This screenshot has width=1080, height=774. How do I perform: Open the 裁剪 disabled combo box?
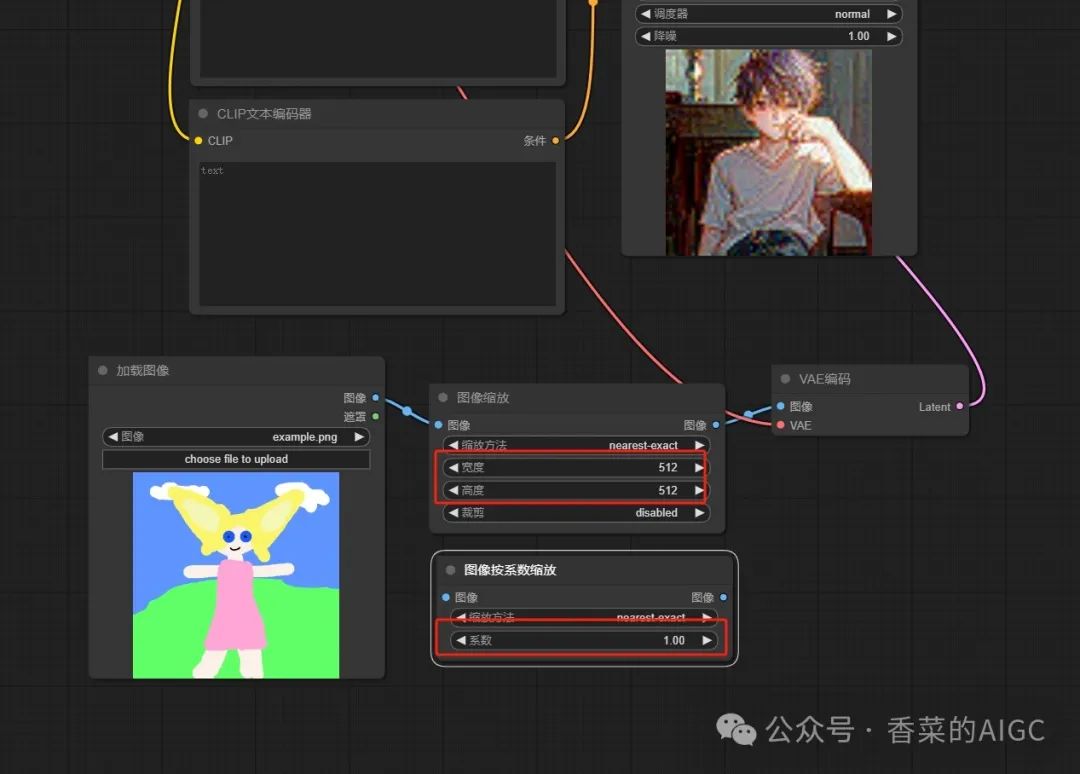point(577,512)
